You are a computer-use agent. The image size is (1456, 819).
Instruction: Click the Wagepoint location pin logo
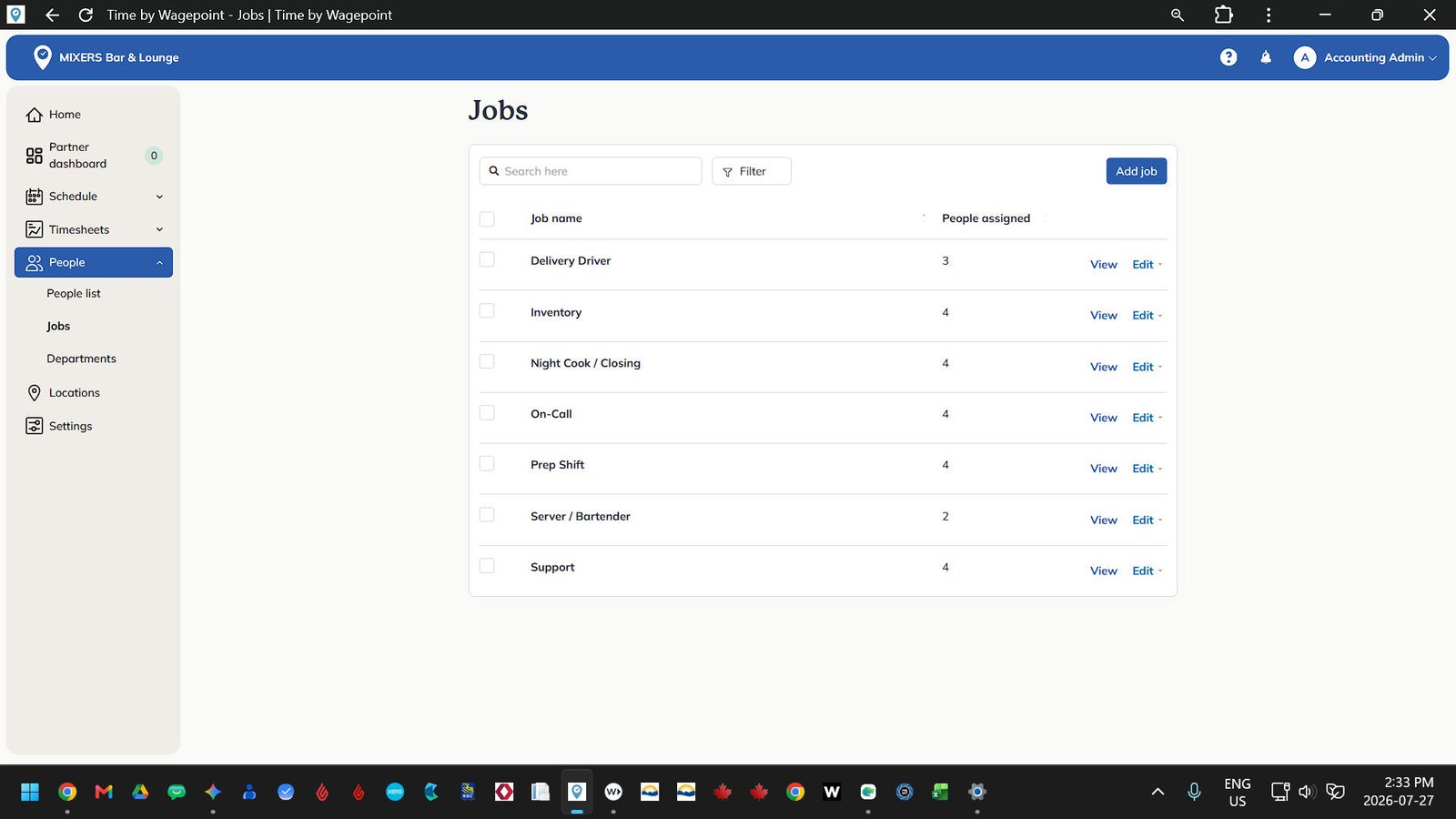click(42, 57)
